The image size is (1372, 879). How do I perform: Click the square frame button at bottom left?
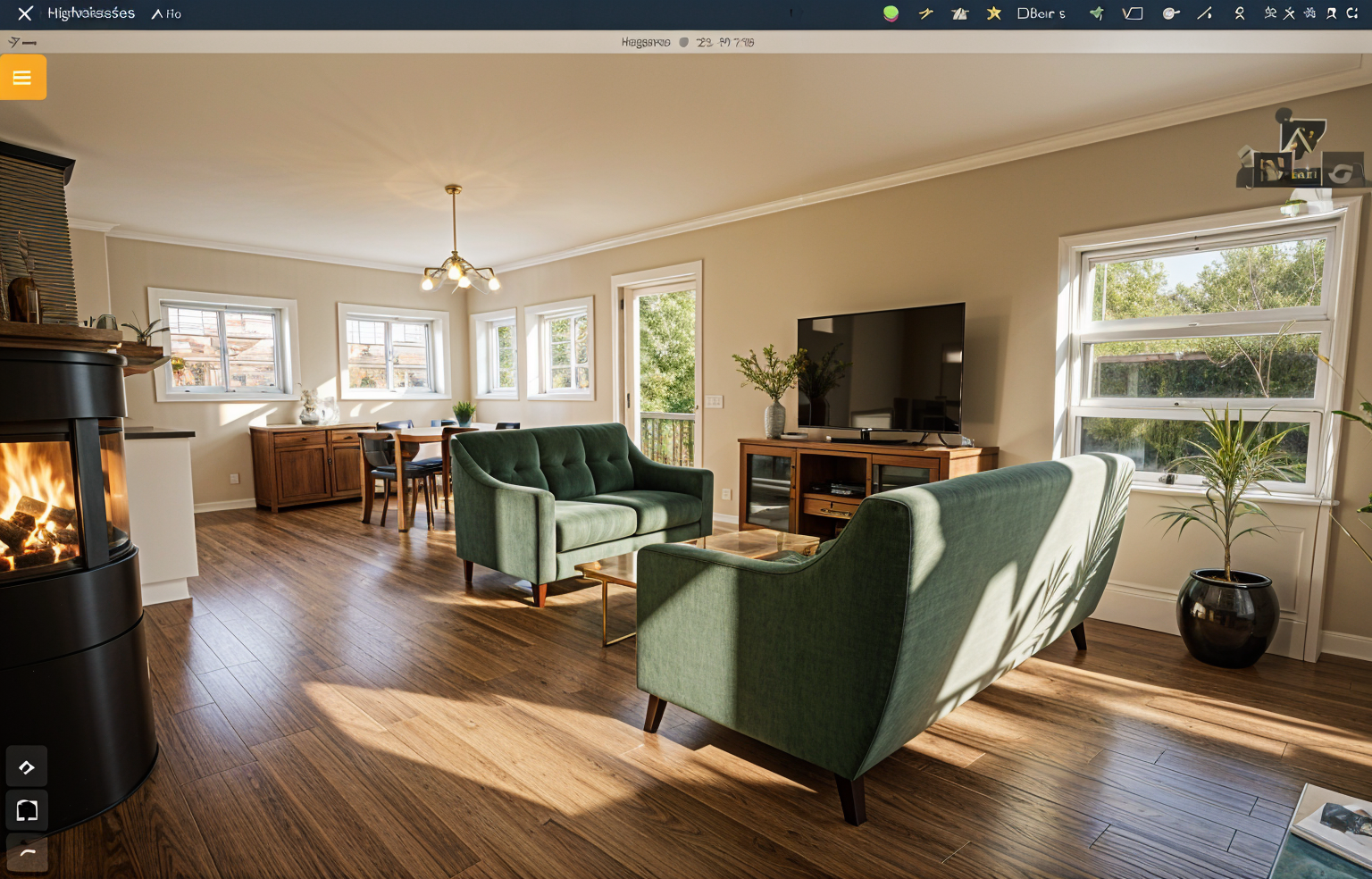pyautogui.click(x=27, y=810)
